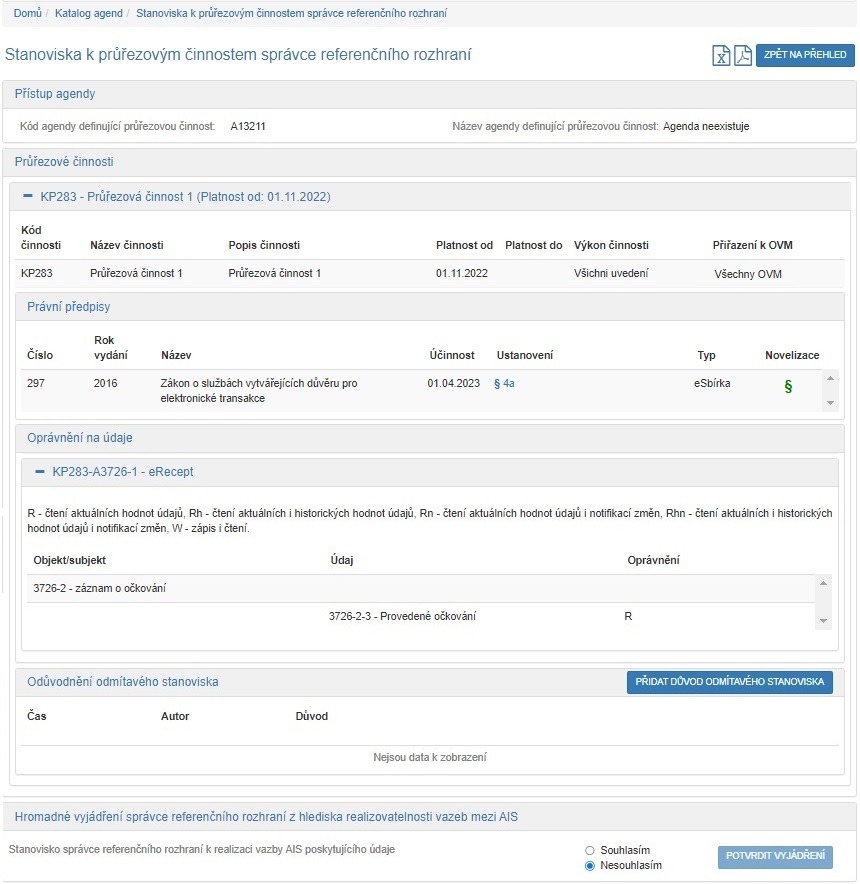Viewport: 860px width, 884px height.
Task: Export the page to Excel
Action: 721,56
